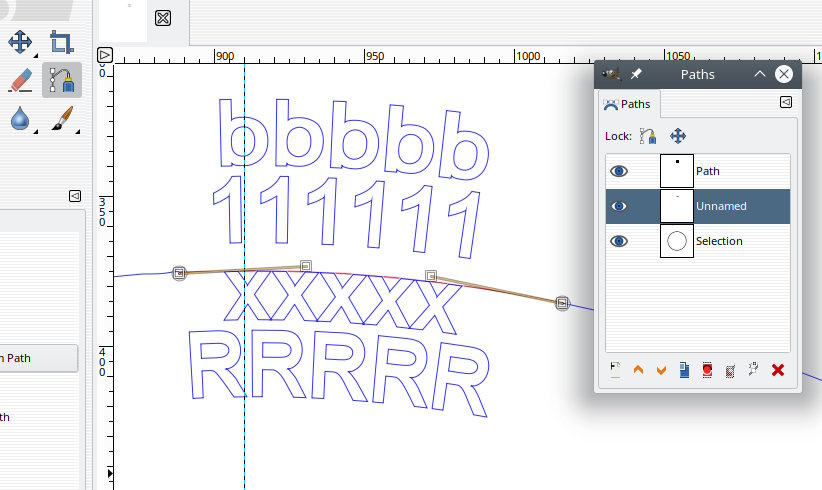Select the Eraser tool

[x=20, y=80]
